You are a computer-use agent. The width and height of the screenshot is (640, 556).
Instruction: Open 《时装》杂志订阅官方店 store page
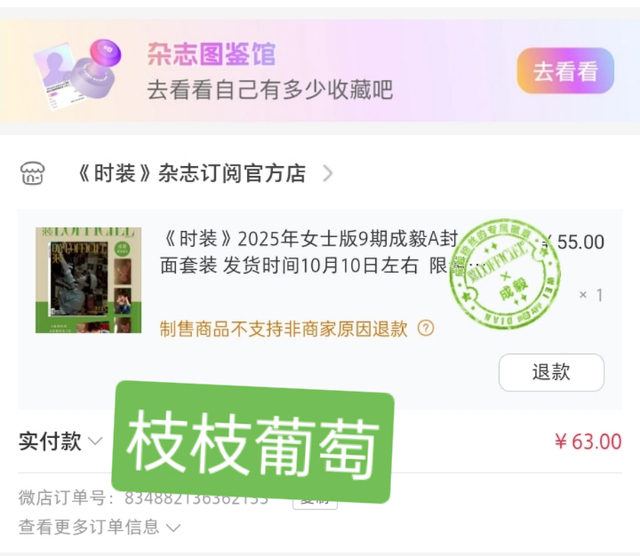tap(191, 173)
